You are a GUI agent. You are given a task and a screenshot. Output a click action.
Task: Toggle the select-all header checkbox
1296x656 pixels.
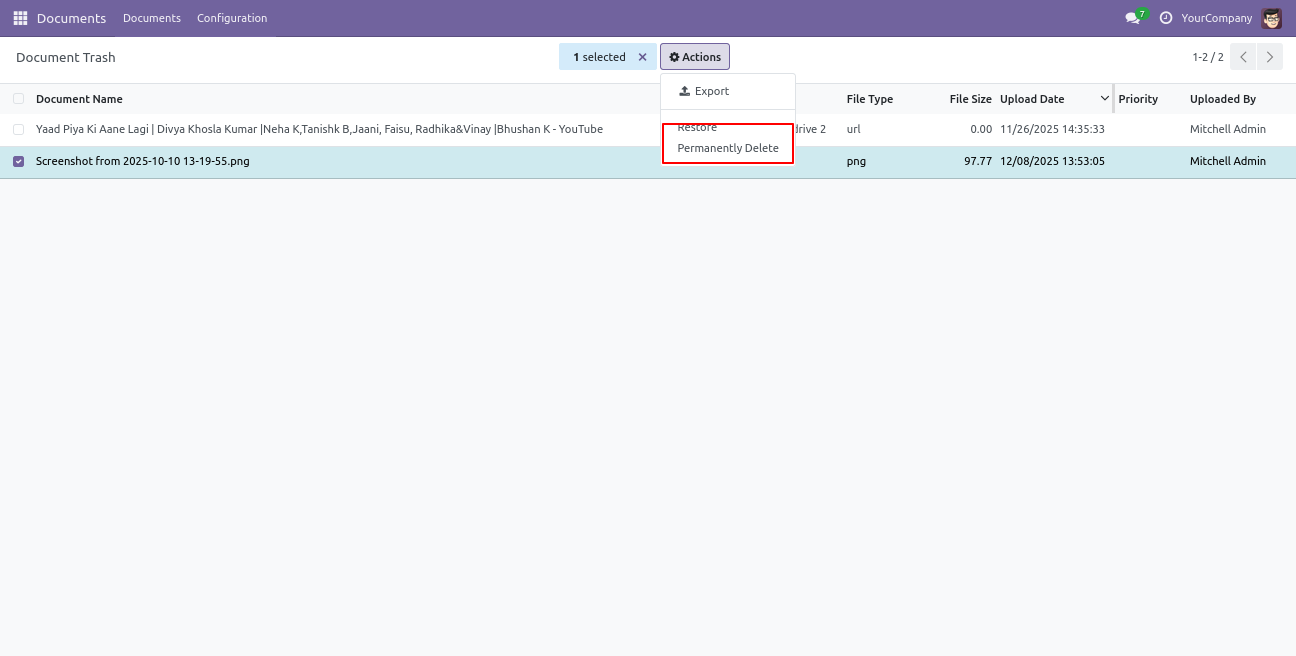(18, 99)
